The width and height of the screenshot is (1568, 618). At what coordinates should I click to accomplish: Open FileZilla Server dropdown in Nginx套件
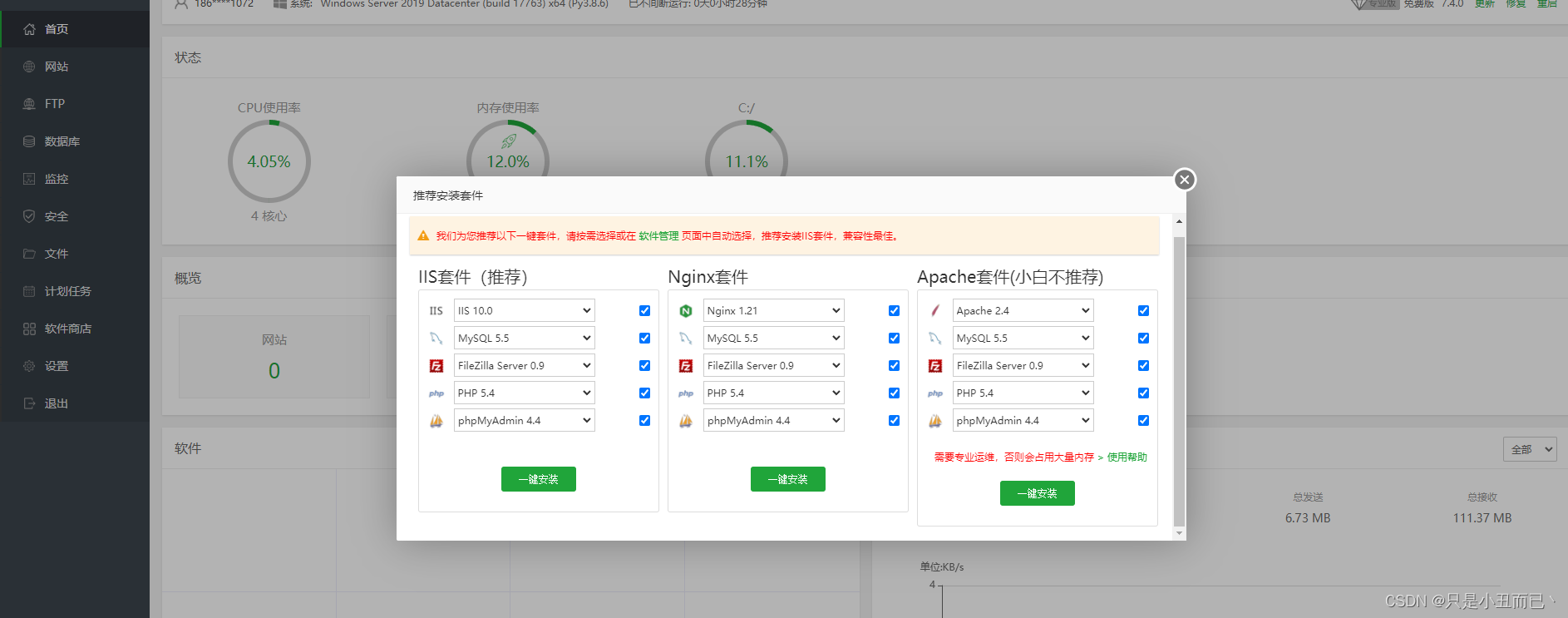click(x=774, y=366)
